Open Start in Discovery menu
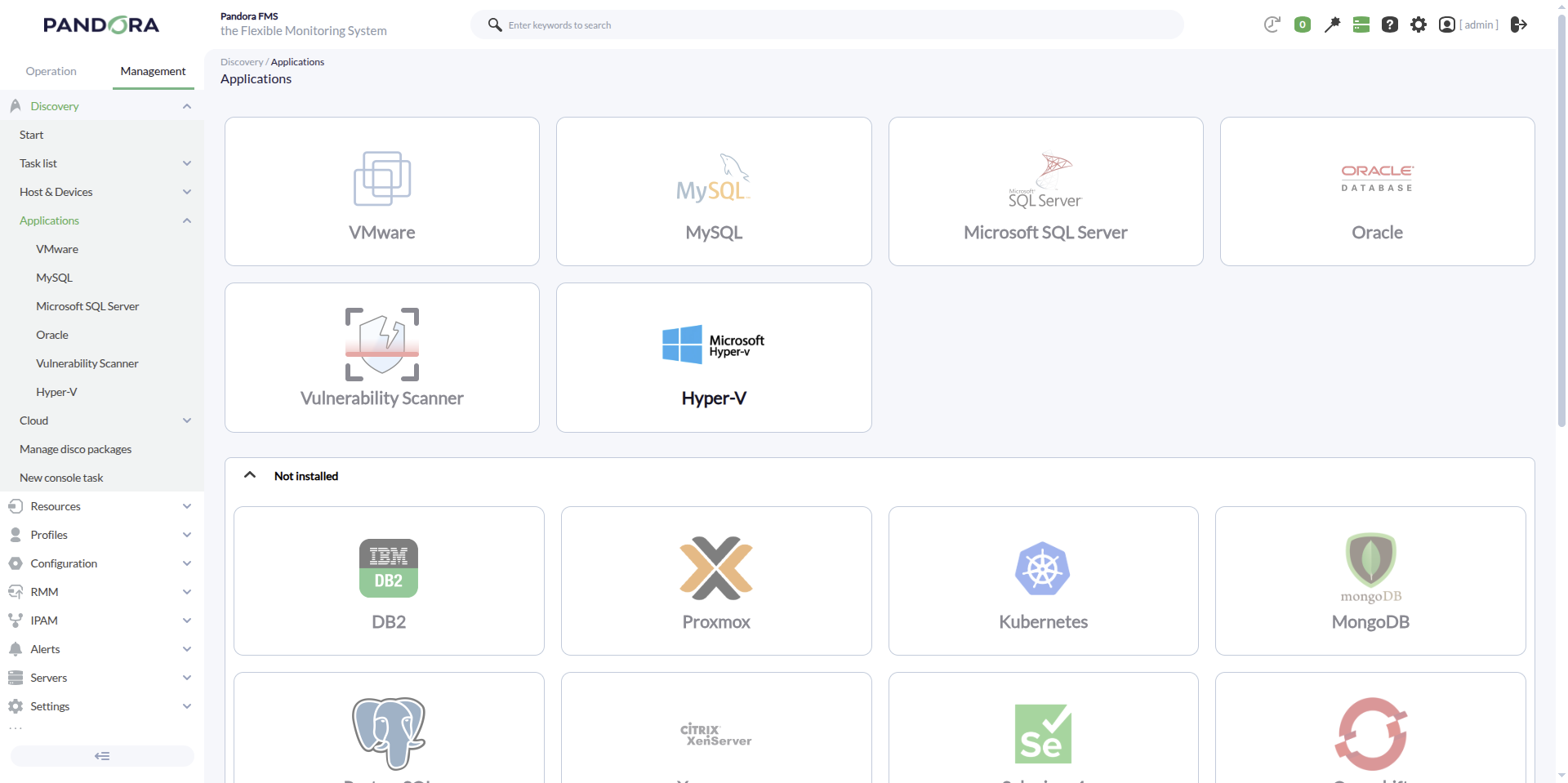Image resolution: width=1568 pixels, height=783 pixels. click(x=32, y=135)
